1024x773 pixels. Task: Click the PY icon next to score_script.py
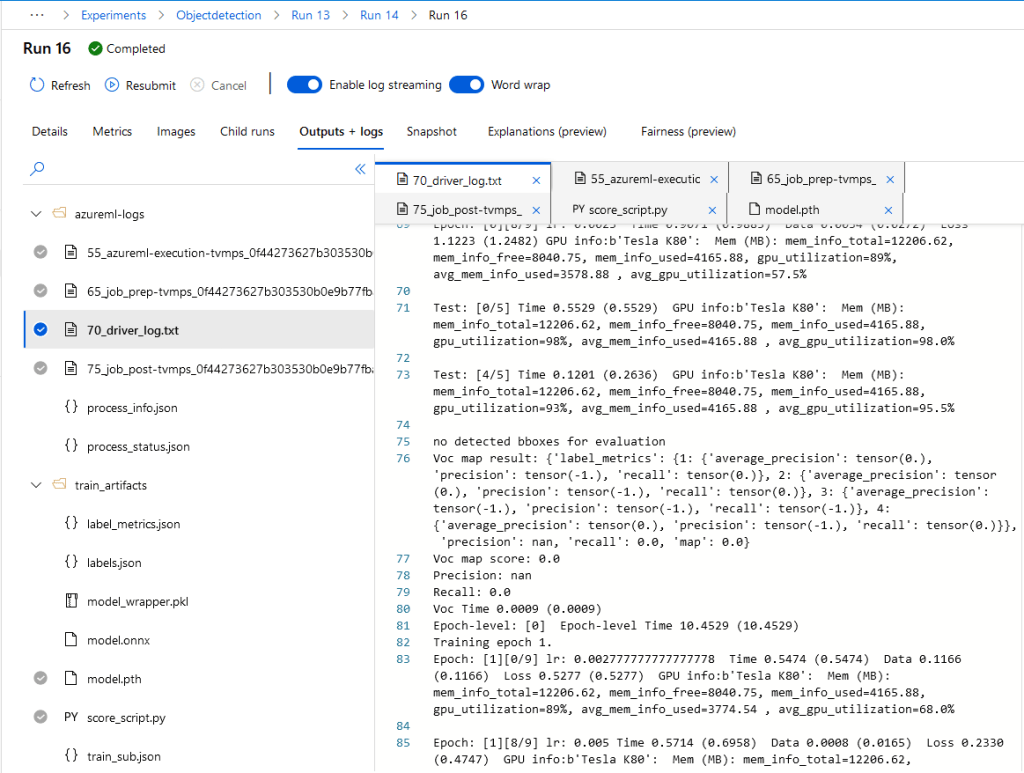tap(70, 717)
